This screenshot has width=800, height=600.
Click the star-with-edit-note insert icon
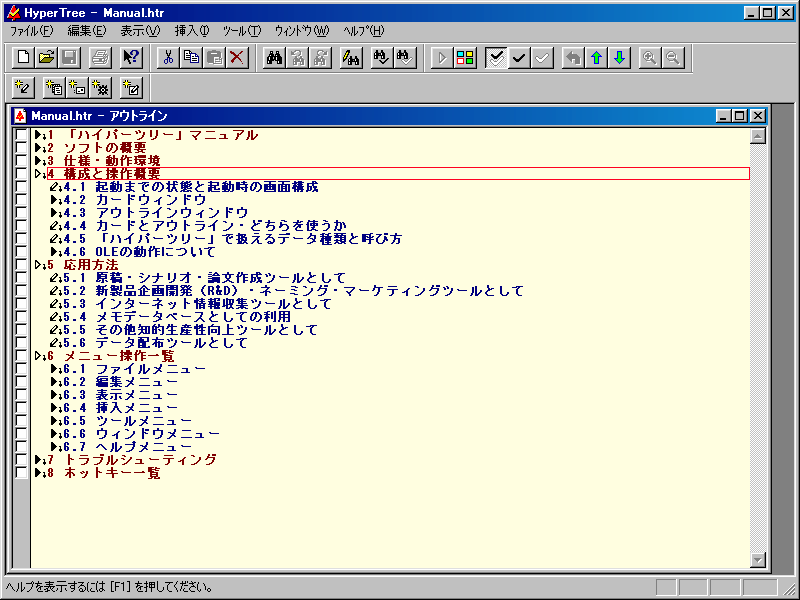131,88
